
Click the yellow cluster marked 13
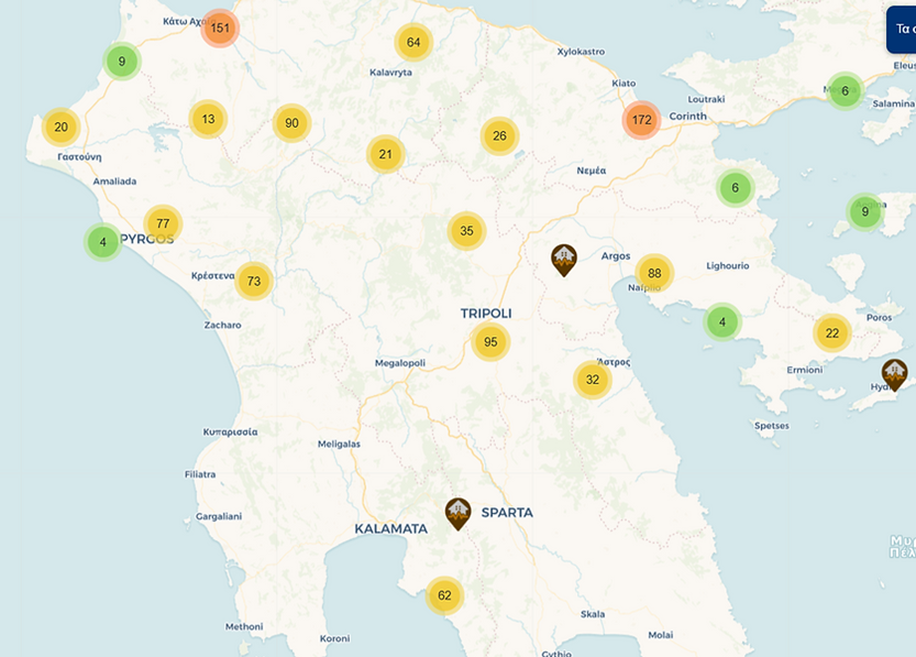pos(208,119)
